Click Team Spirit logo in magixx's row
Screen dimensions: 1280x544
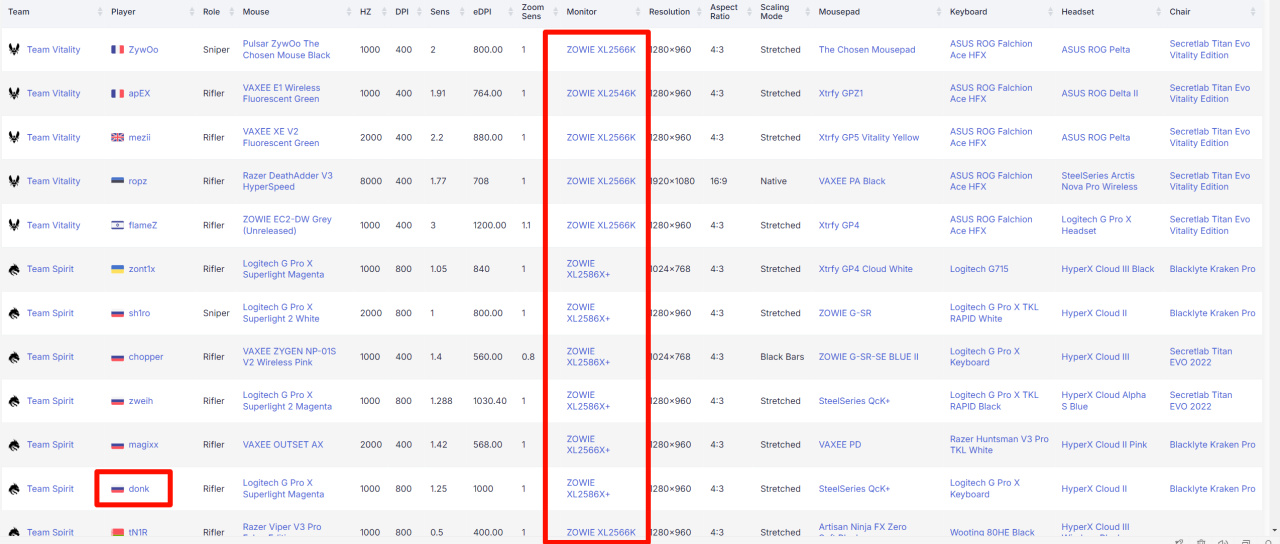pyautogui.click(x=14, y=445)
